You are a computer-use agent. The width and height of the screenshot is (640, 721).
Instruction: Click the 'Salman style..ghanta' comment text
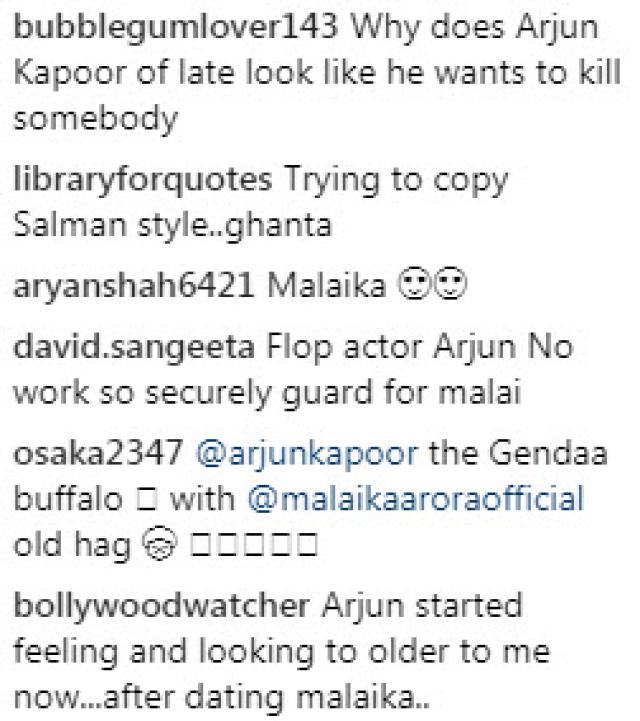(172, 226)
